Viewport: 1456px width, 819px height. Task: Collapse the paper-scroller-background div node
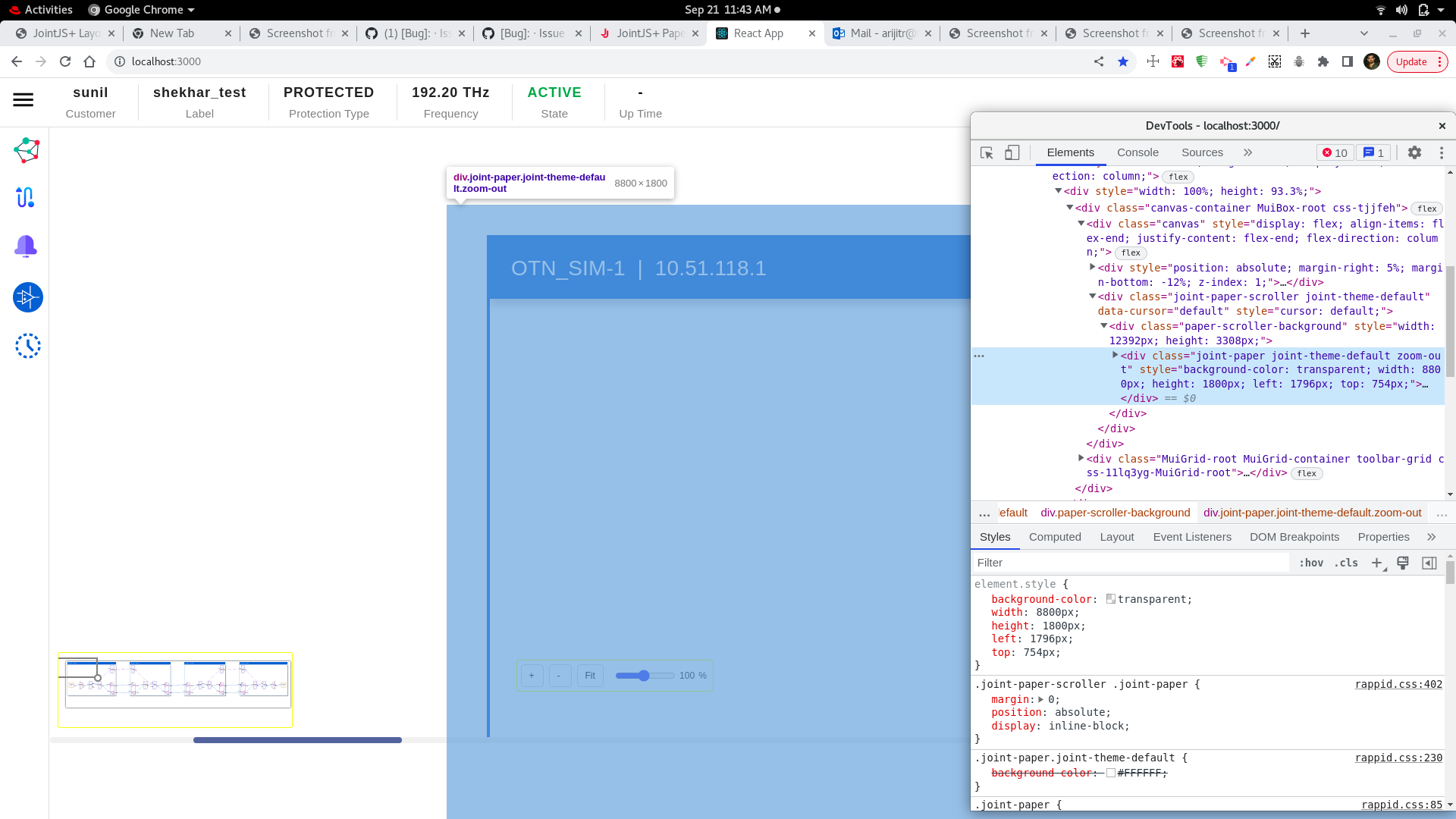1104,326
